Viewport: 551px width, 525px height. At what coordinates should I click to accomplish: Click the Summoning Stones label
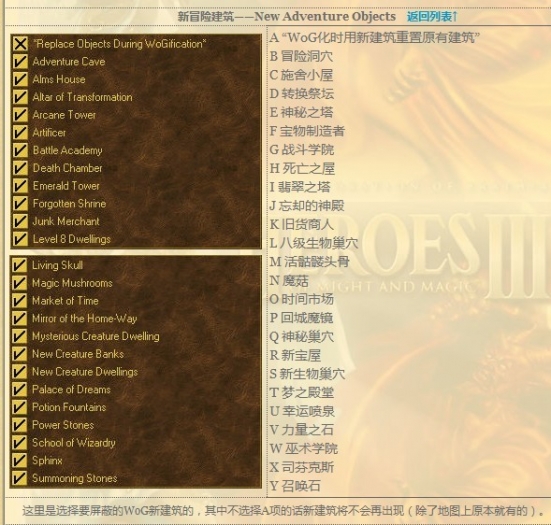pyautogui.click(x=74, y=478)
